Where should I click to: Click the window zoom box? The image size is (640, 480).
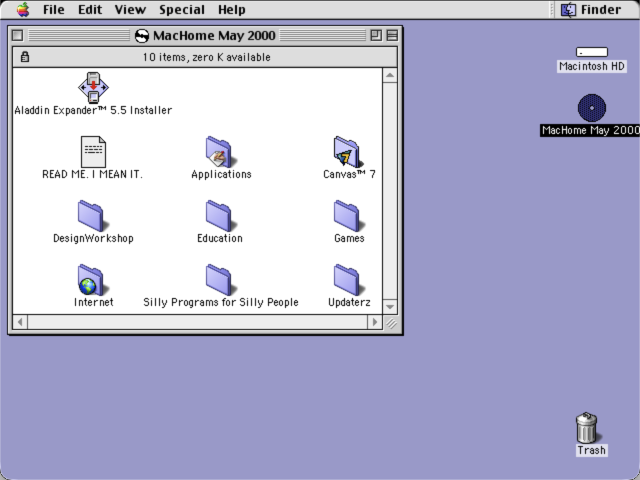tap(376, 36)
